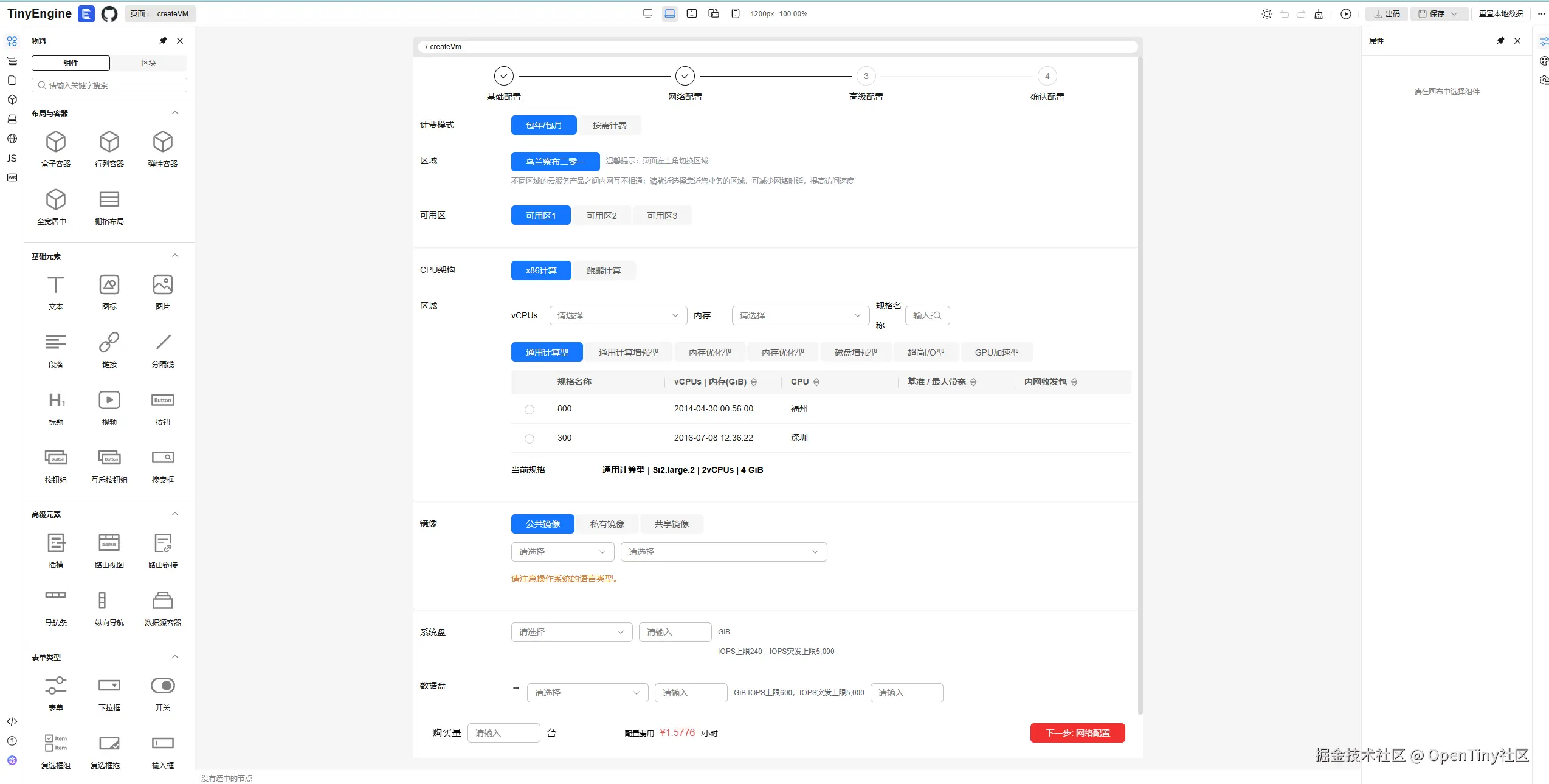Choose the 按需计费 billing mode option
Screen dimensions: 1549x784
609,125
